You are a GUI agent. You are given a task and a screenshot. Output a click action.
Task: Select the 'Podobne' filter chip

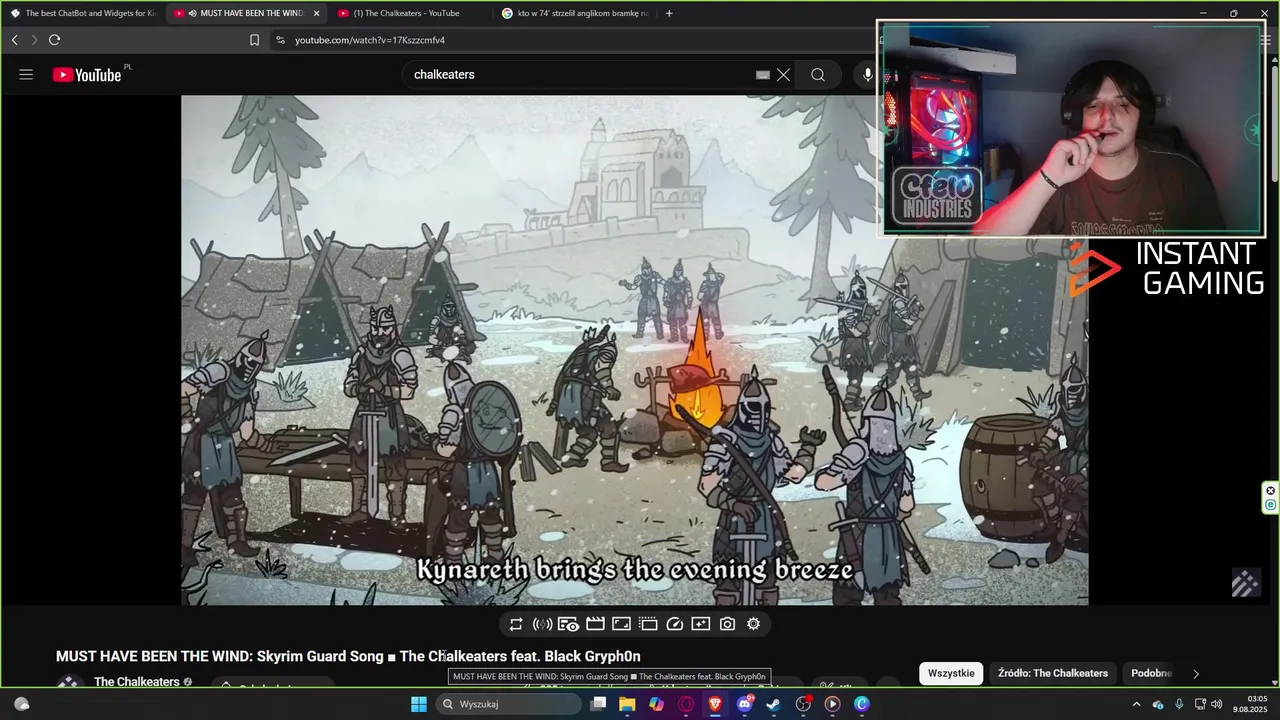(1151, 673)
